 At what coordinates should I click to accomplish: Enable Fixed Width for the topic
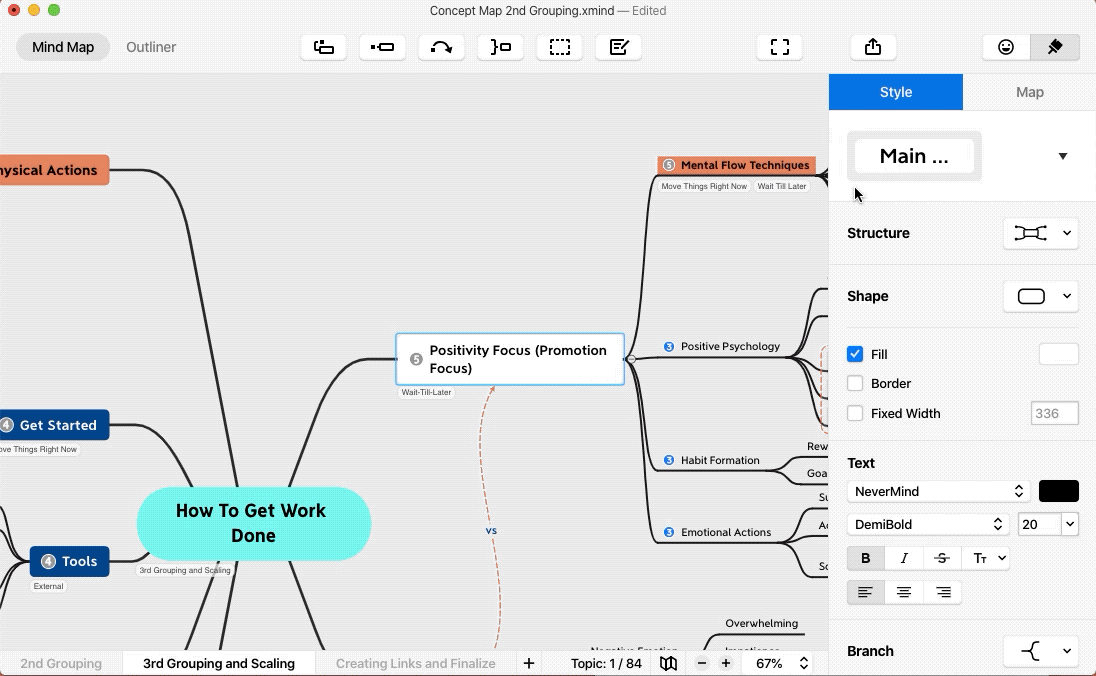[856, 413]
